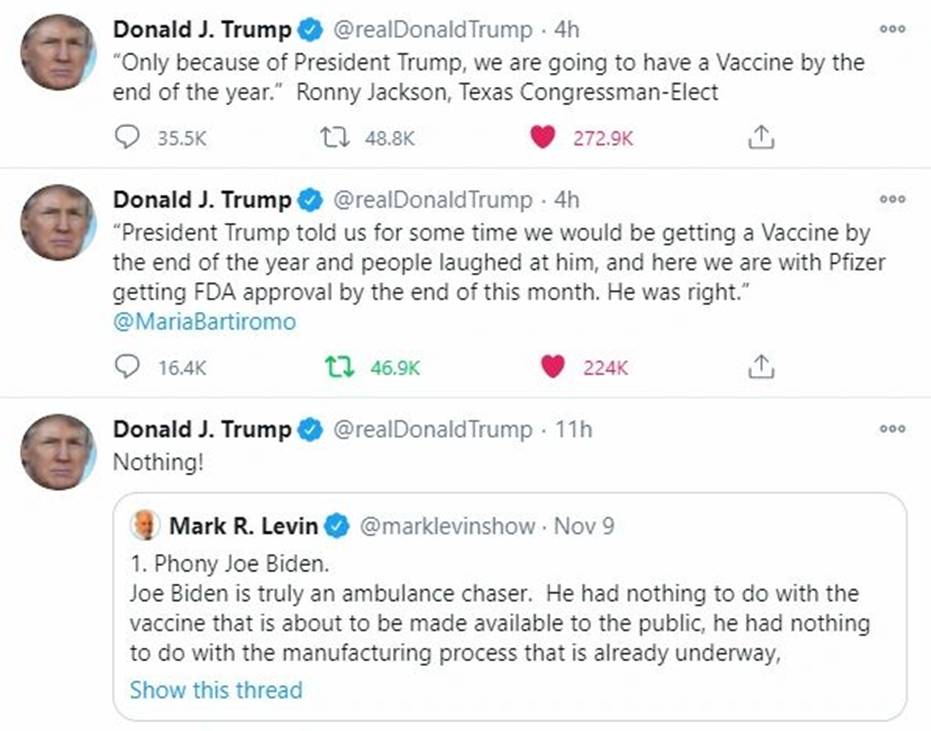Undo retweet on the 46.9K retweets tweet
Screen dimensions: 931x731
(x=340, y=367)
